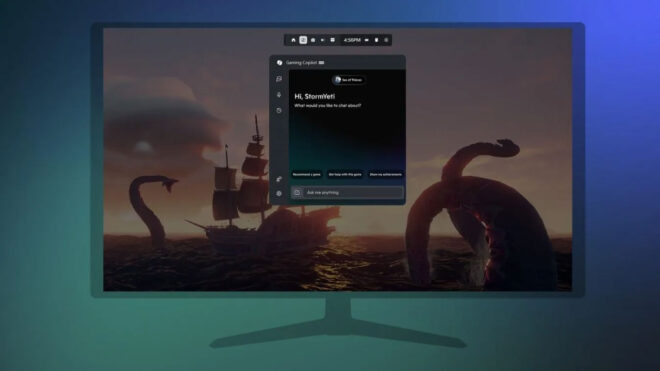
Task: Activate the microphone voice mode icon
Action: tap(279, 95)
